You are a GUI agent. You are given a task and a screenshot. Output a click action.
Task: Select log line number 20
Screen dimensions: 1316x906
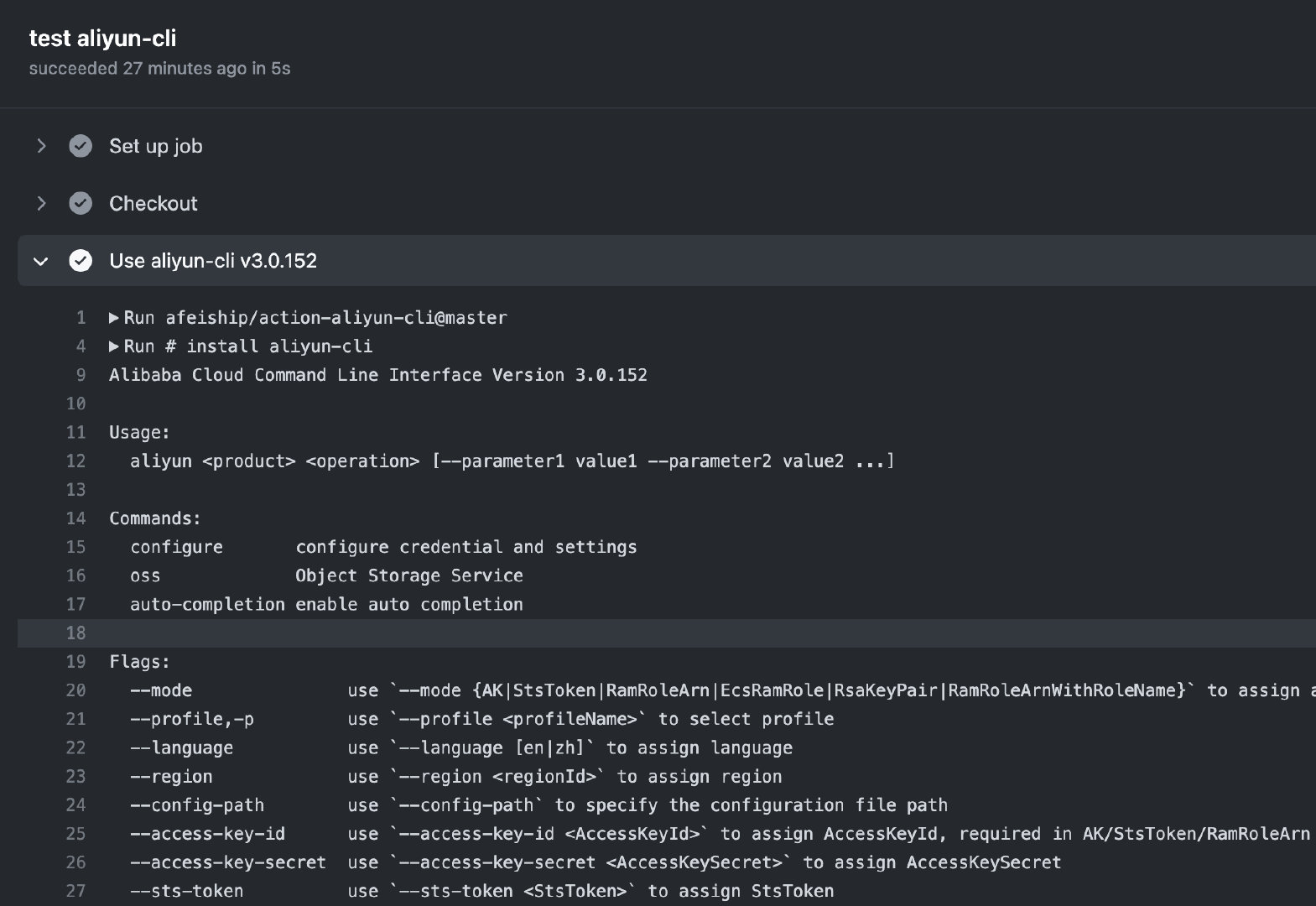coord(76,690)
